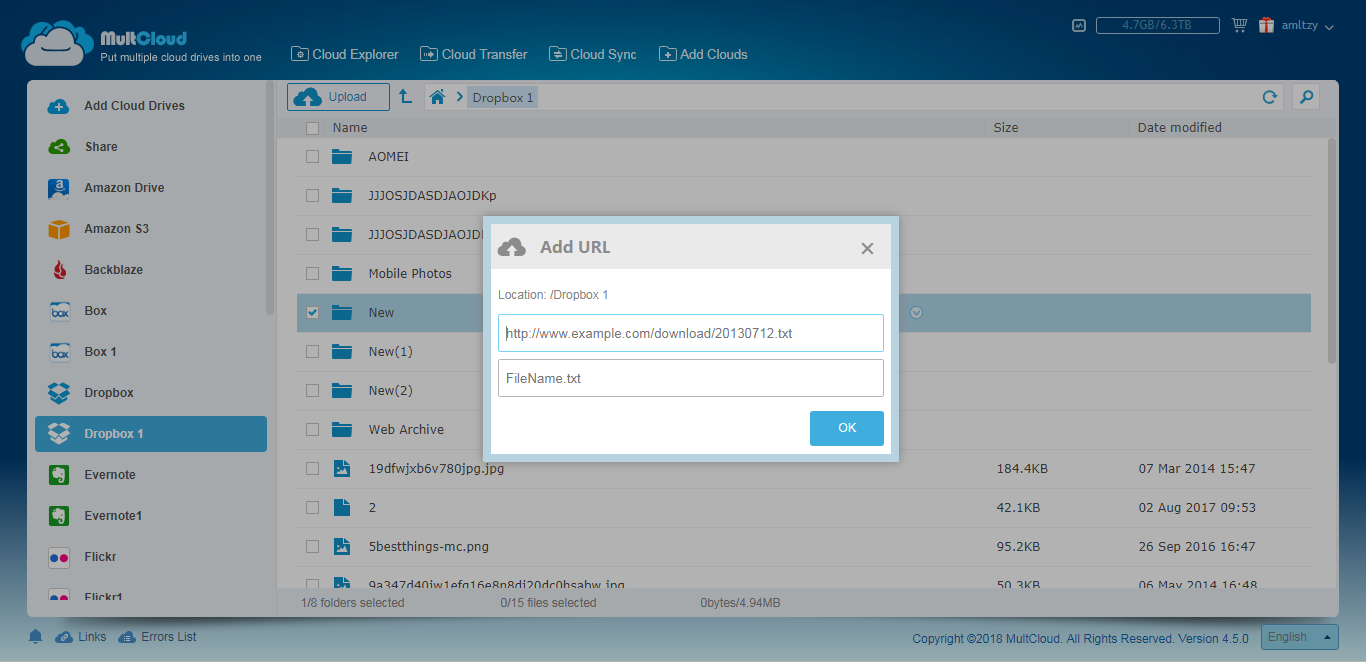Check the New(1) folder checkbox
This screenshot has height=662, width=1366.
[x=313, y=352]
